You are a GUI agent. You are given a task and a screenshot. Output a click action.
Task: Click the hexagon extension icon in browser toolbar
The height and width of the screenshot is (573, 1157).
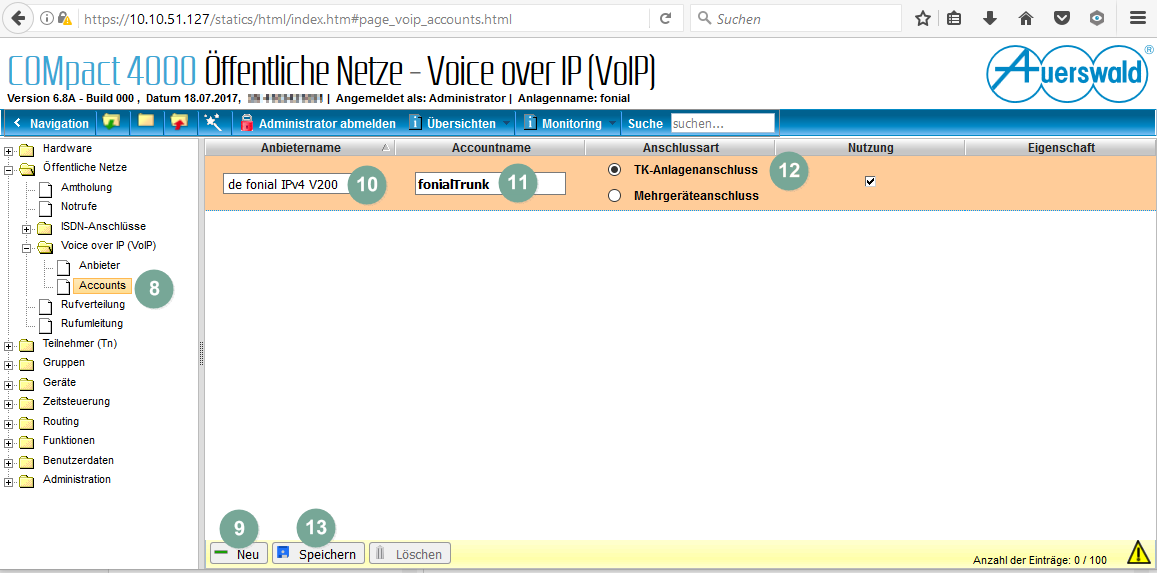click(1097, 18)
